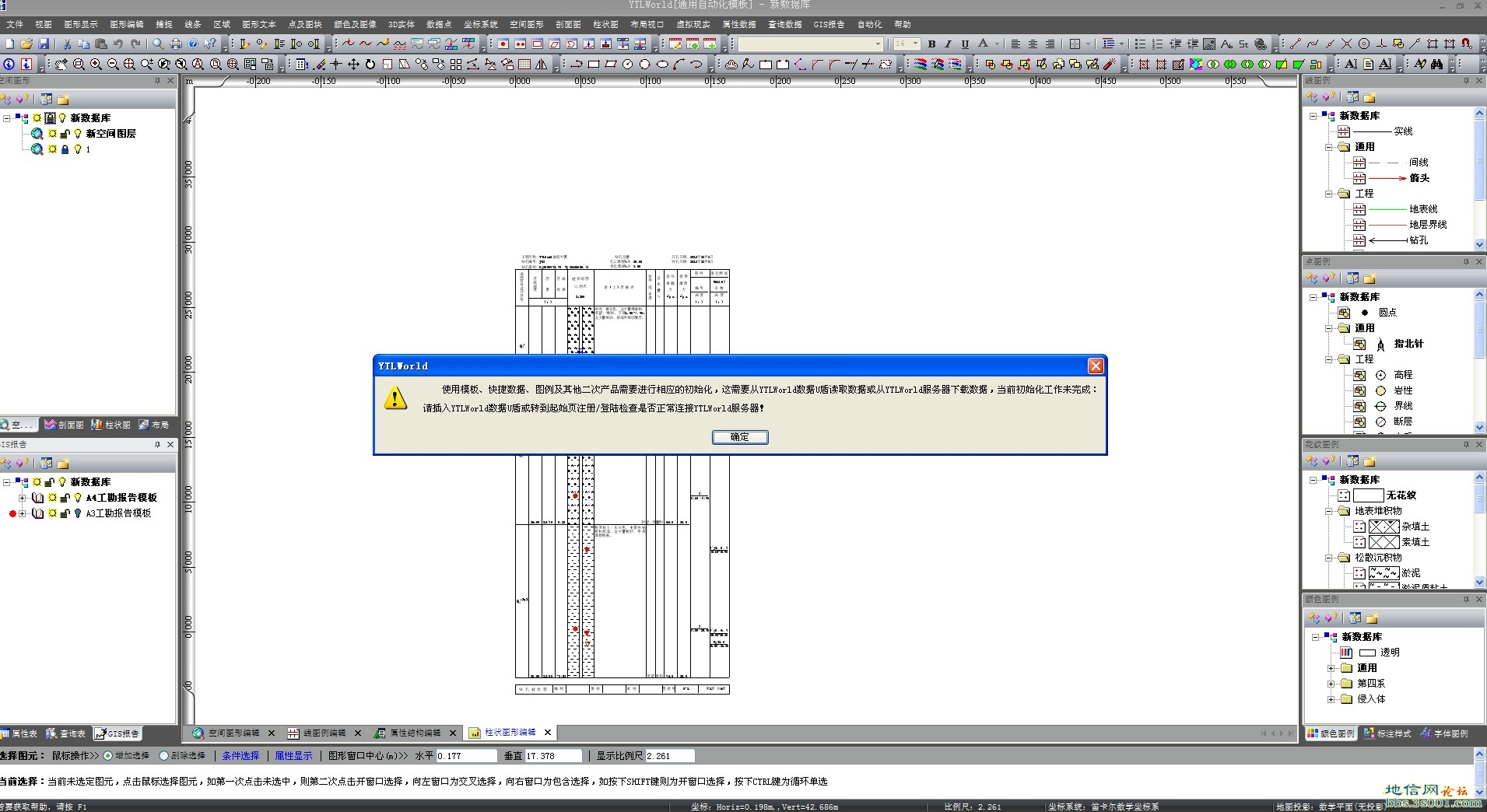1487x812 pixels.
Task: Toggle lightbulb visibility of 新空间图层
Action: (78, 134)
